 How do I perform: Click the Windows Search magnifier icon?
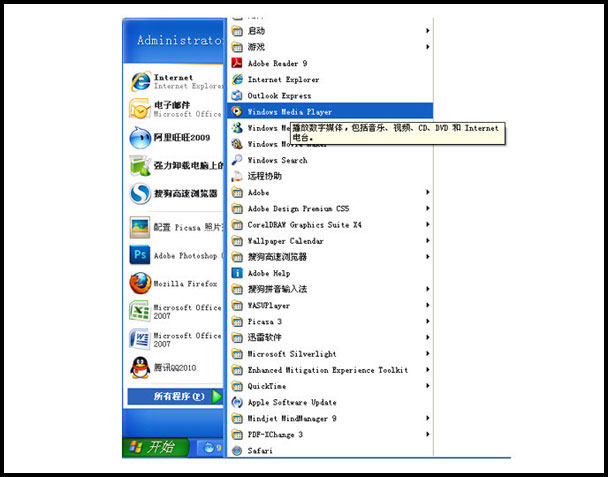237,160
